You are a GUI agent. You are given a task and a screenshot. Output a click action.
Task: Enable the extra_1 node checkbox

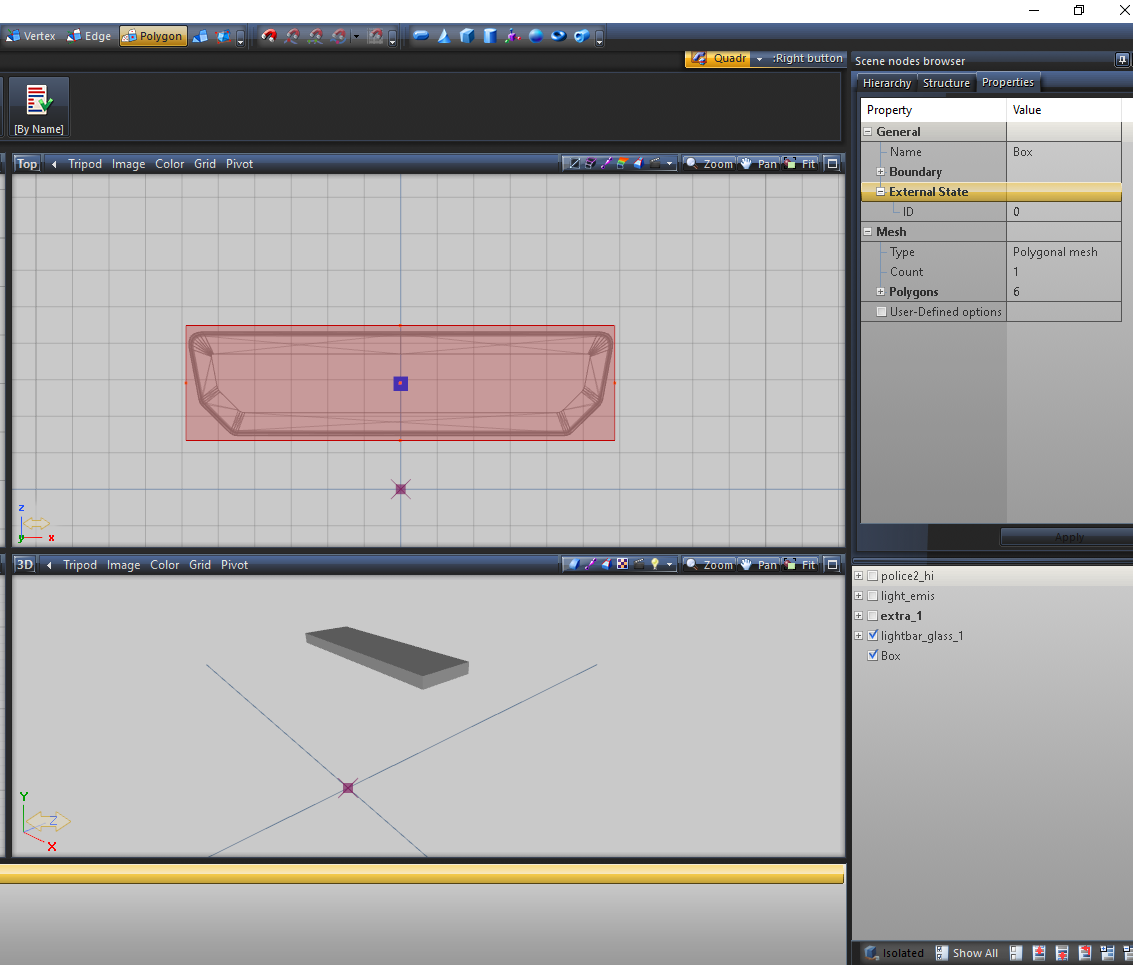(873, 616)
